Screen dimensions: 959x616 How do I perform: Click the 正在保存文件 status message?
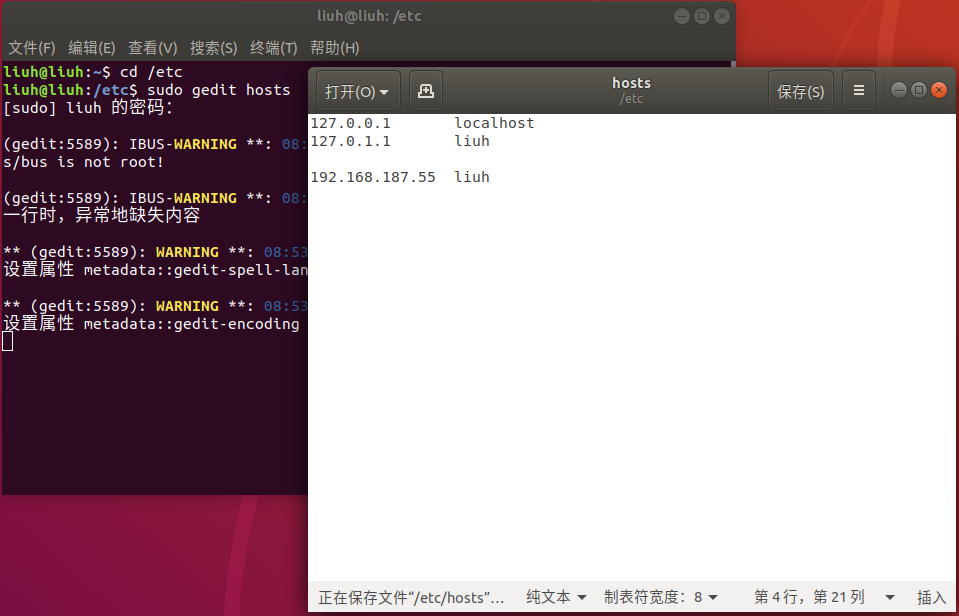410,597
